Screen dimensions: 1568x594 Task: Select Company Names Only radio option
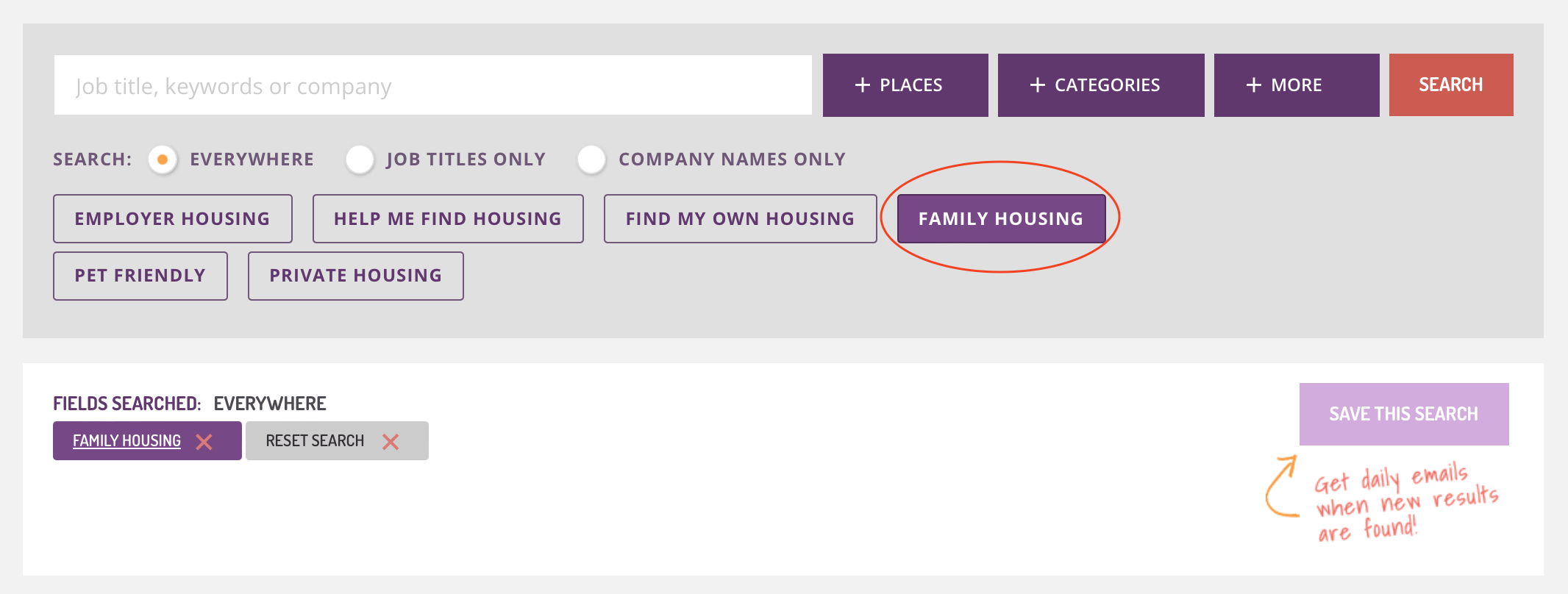(591, 159)
